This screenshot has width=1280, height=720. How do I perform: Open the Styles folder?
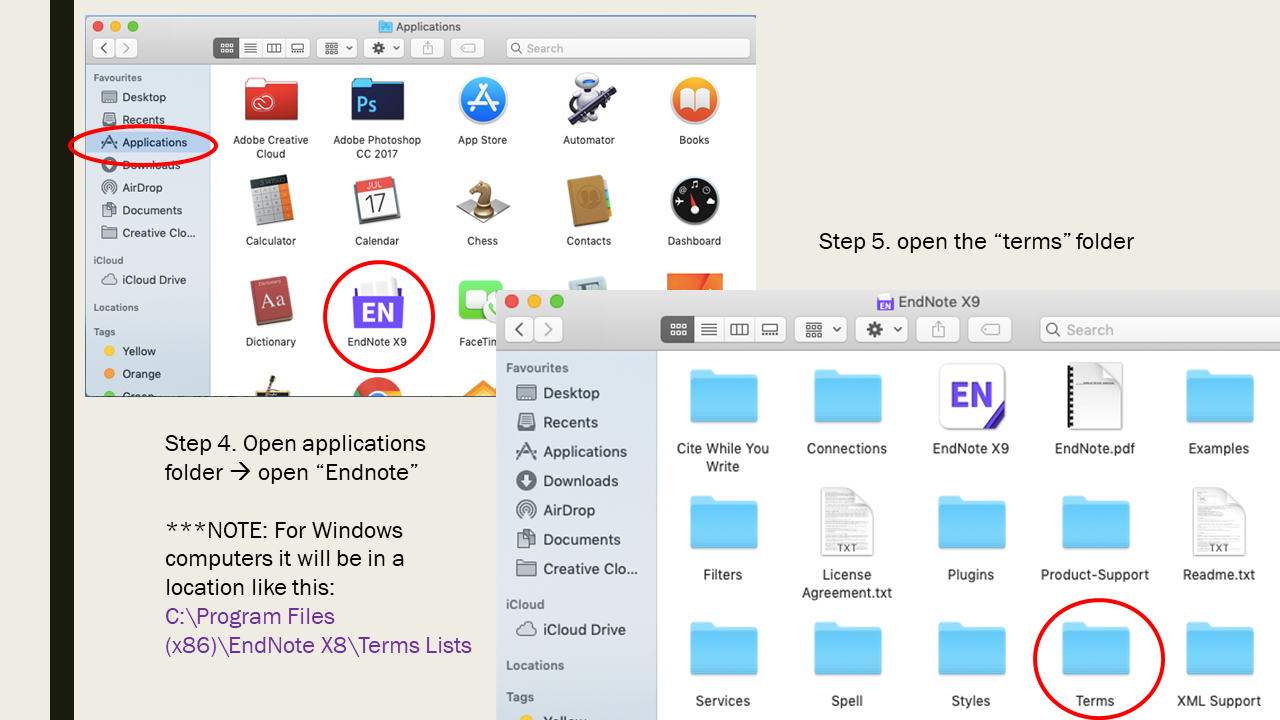coord(971,649)
